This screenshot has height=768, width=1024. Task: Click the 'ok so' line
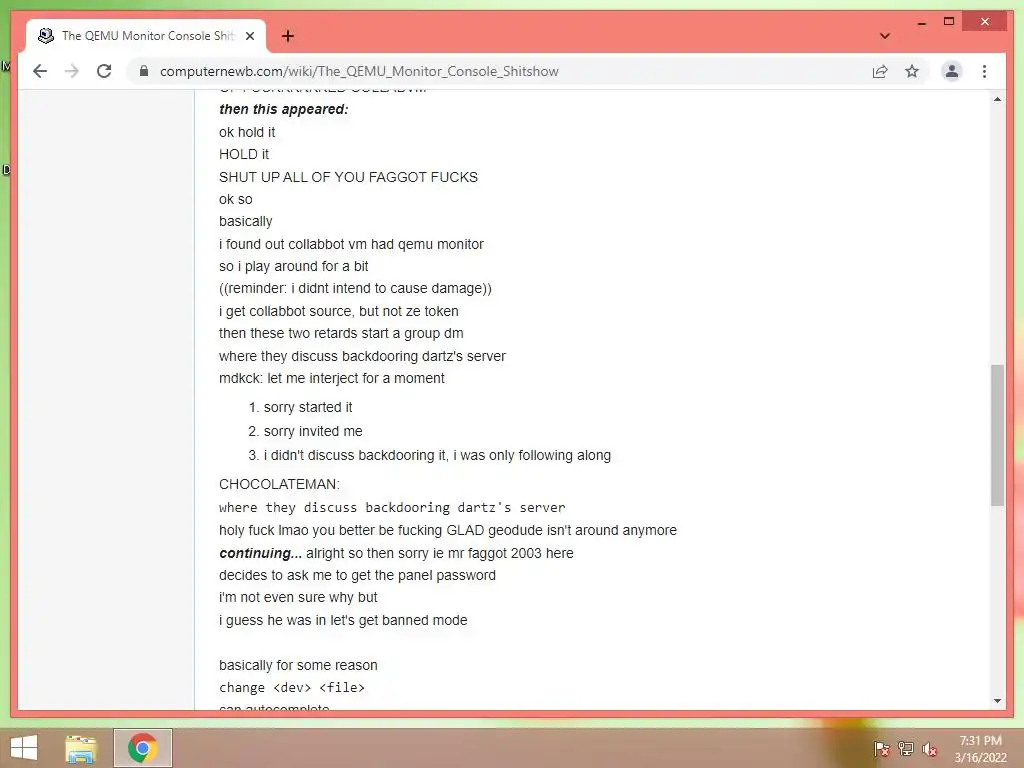point(236,199)
